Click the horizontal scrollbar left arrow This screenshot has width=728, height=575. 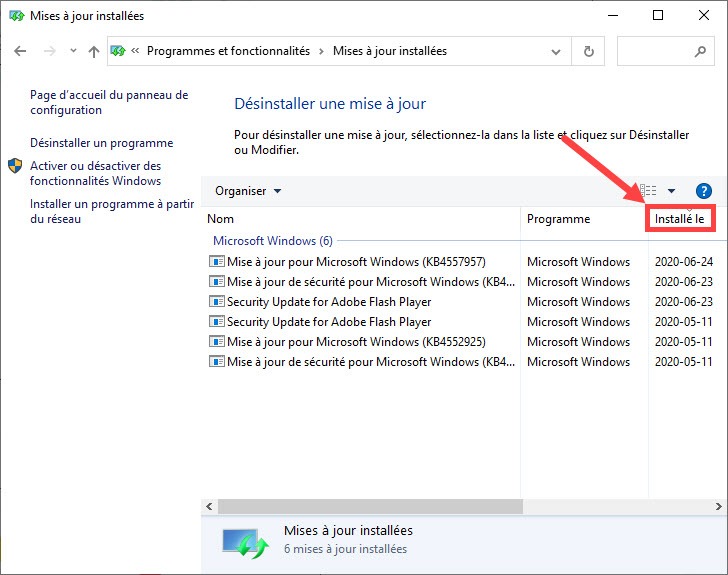click(x=209, y=506)
